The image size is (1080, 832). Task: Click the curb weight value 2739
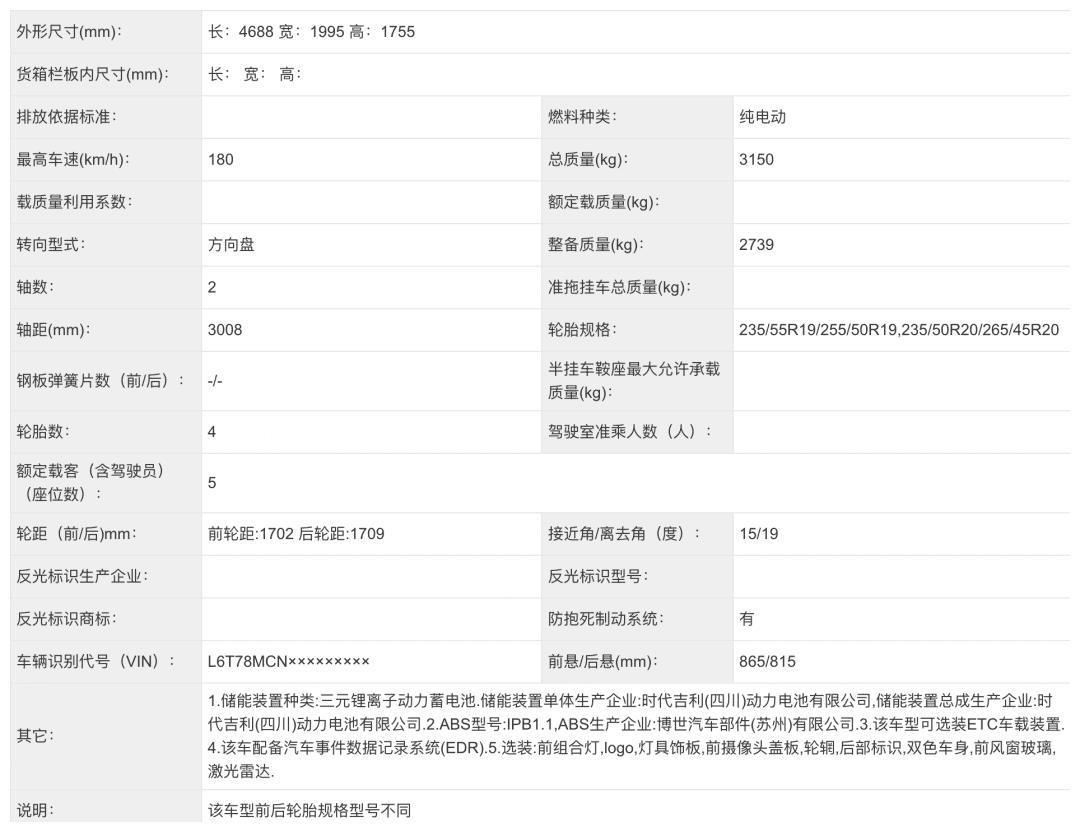pos(756,245)
